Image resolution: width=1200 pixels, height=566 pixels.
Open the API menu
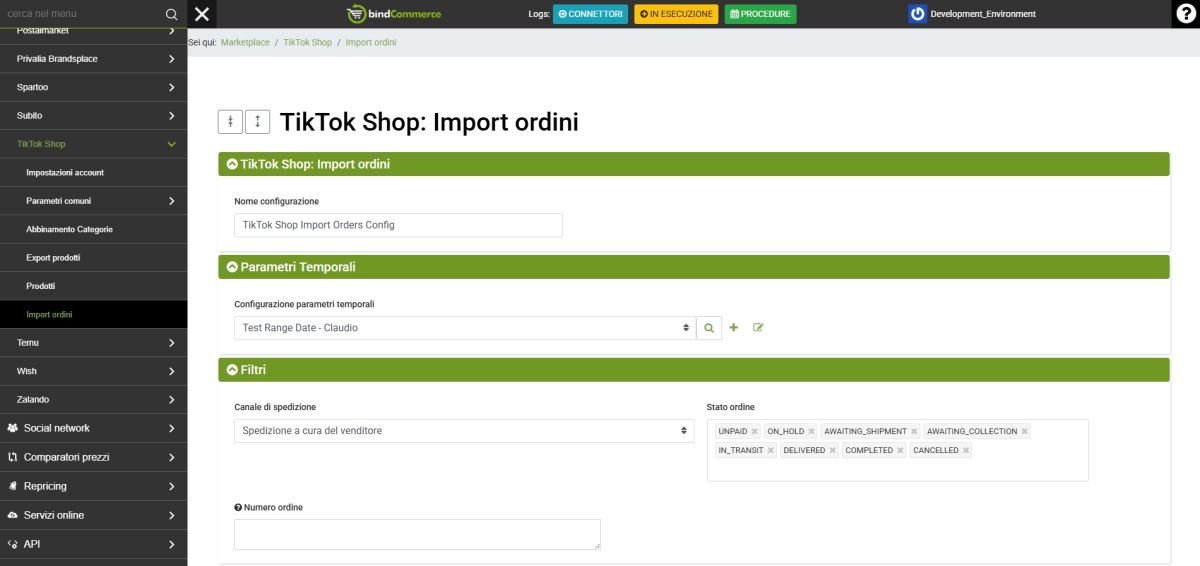pyautogui.click(x=93, y=544)
